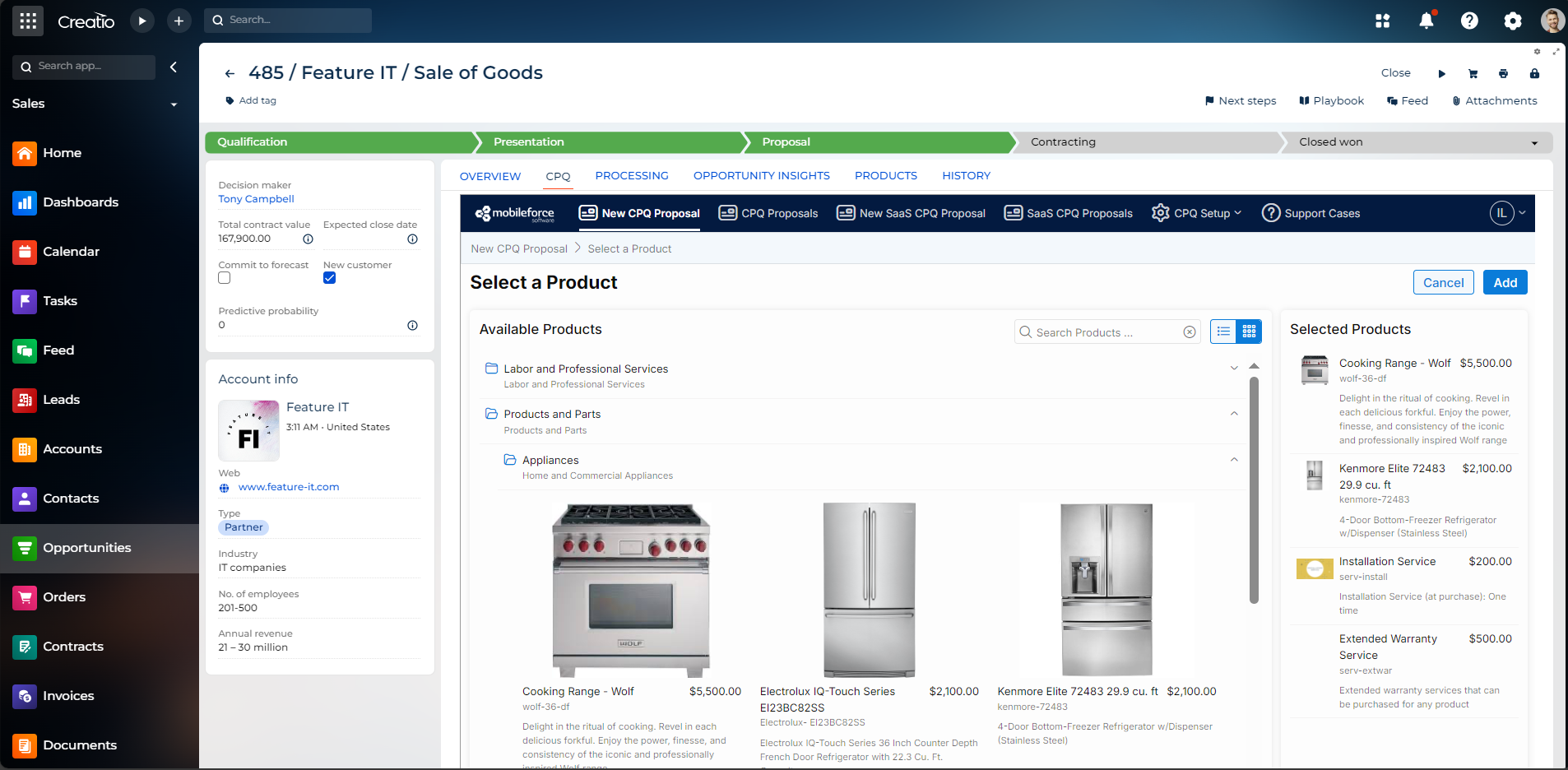Screen dimensions: 1568x770
Task: Collapse Appliances subcategory
Action: click(x=1234, y=460)
